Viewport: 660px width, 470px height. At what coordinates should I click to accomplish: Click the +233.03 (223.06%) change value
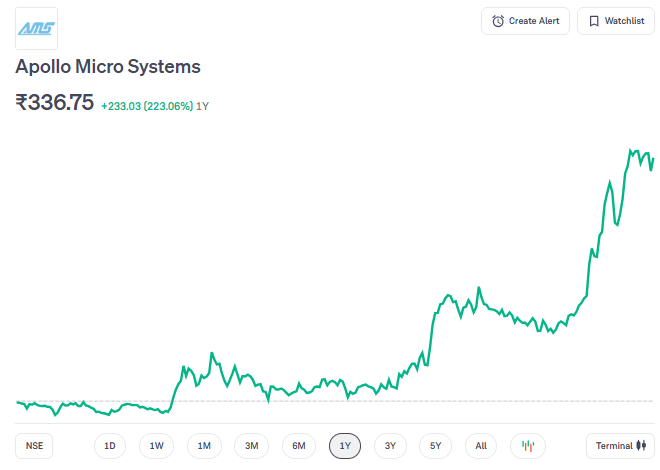[147, 106]
